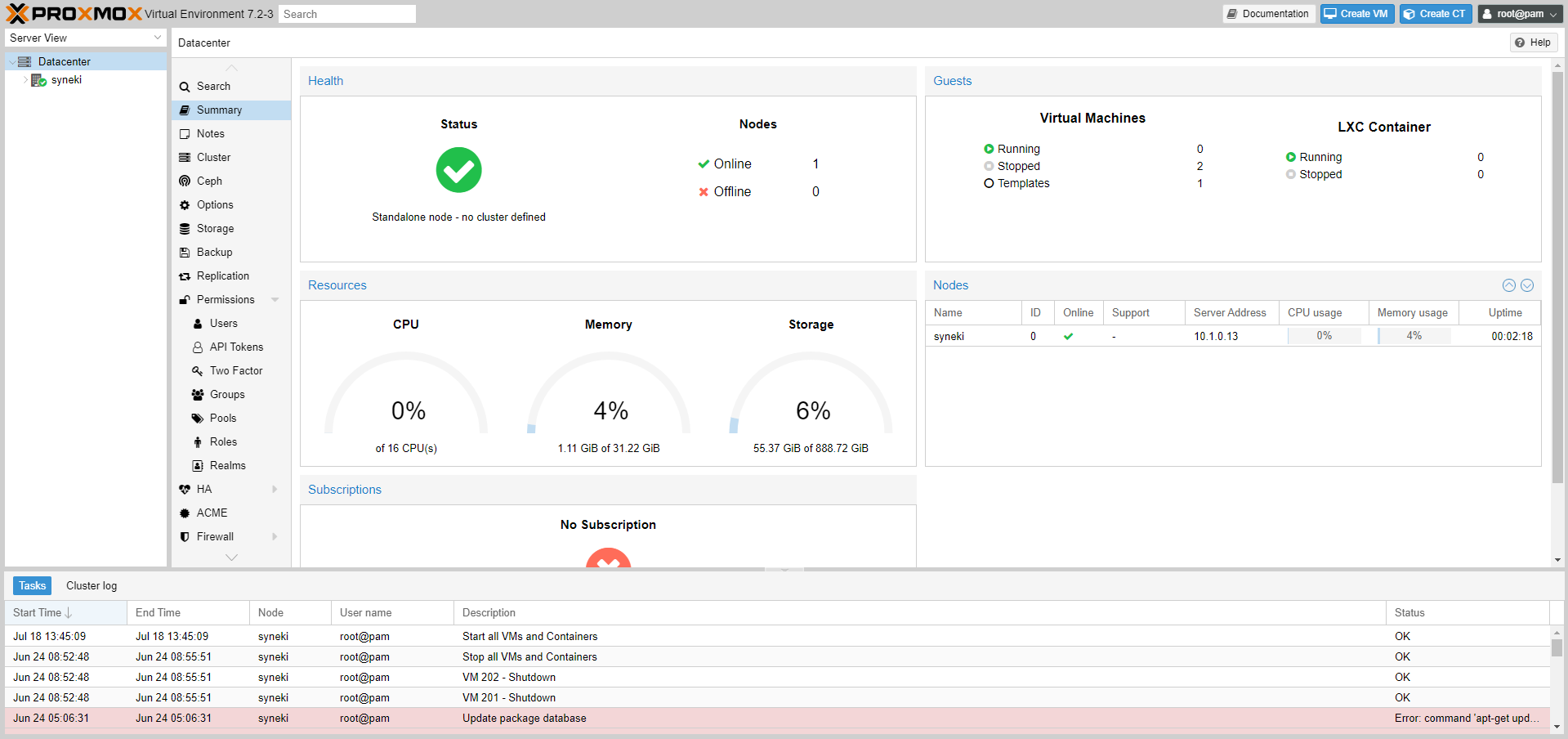Open the Backup menu item
The width and height of the screenshot is (1568, 739).
231,253
